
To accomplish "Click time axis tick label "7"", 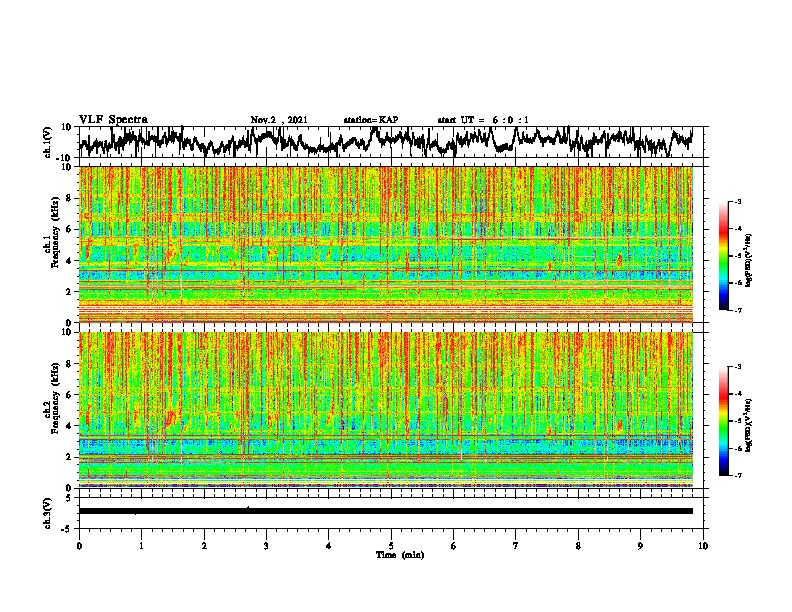I will (x=516, y=546).
